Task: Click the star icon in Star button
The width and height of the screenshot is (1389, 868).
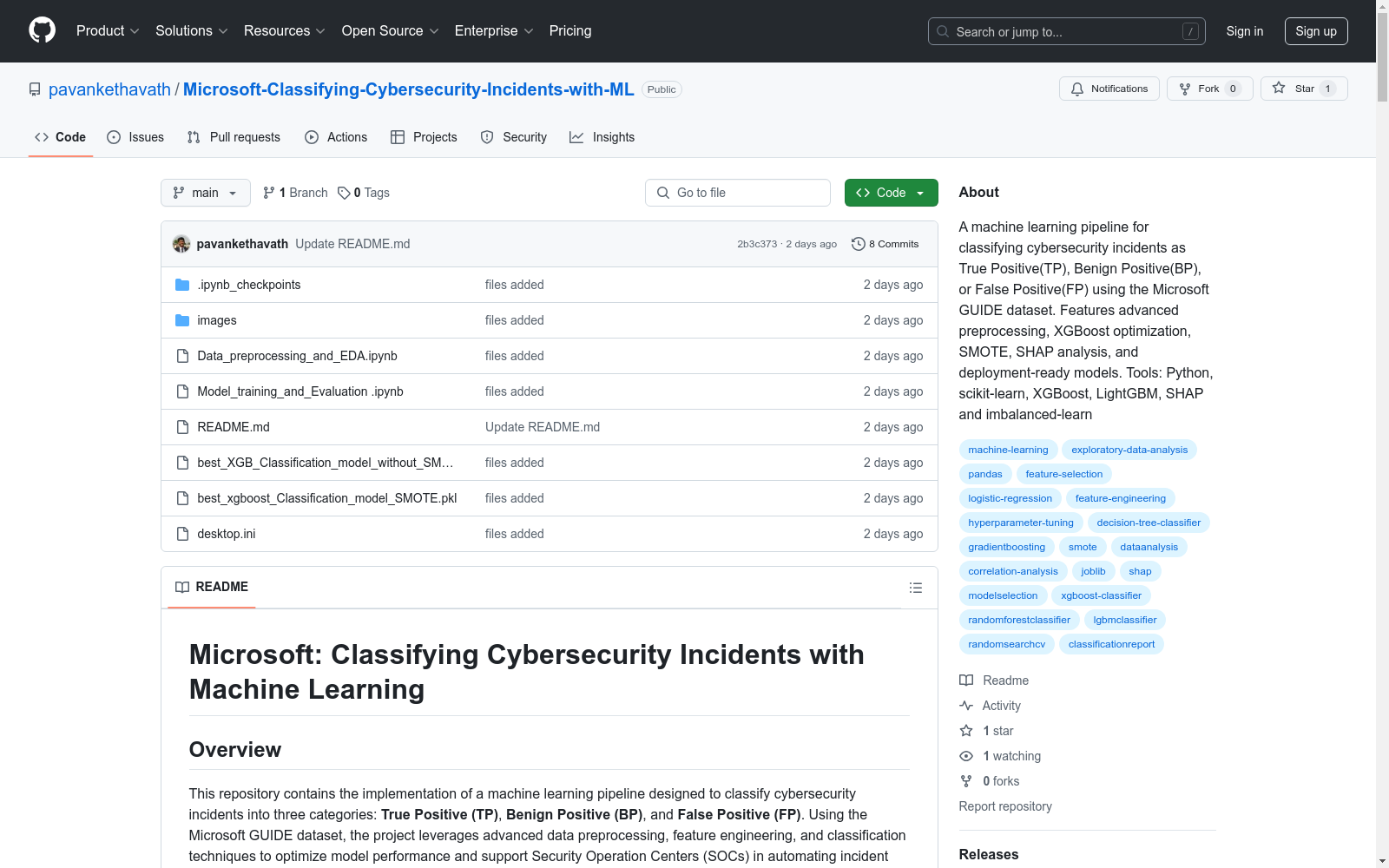Action: [1279, 88]
